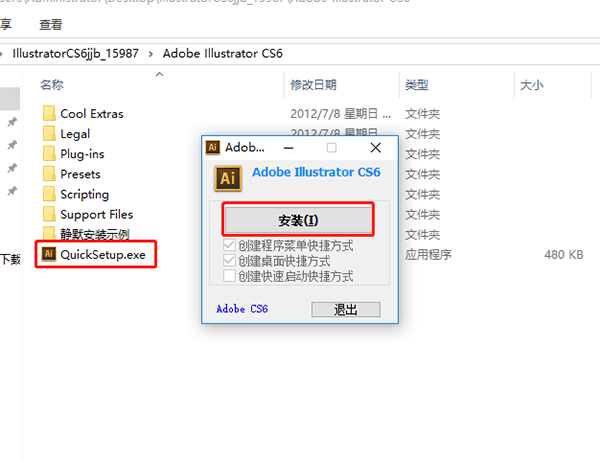Click the Ai icon in installer title bar
This screenshot has height=462, width=600.
coord(213,147)
